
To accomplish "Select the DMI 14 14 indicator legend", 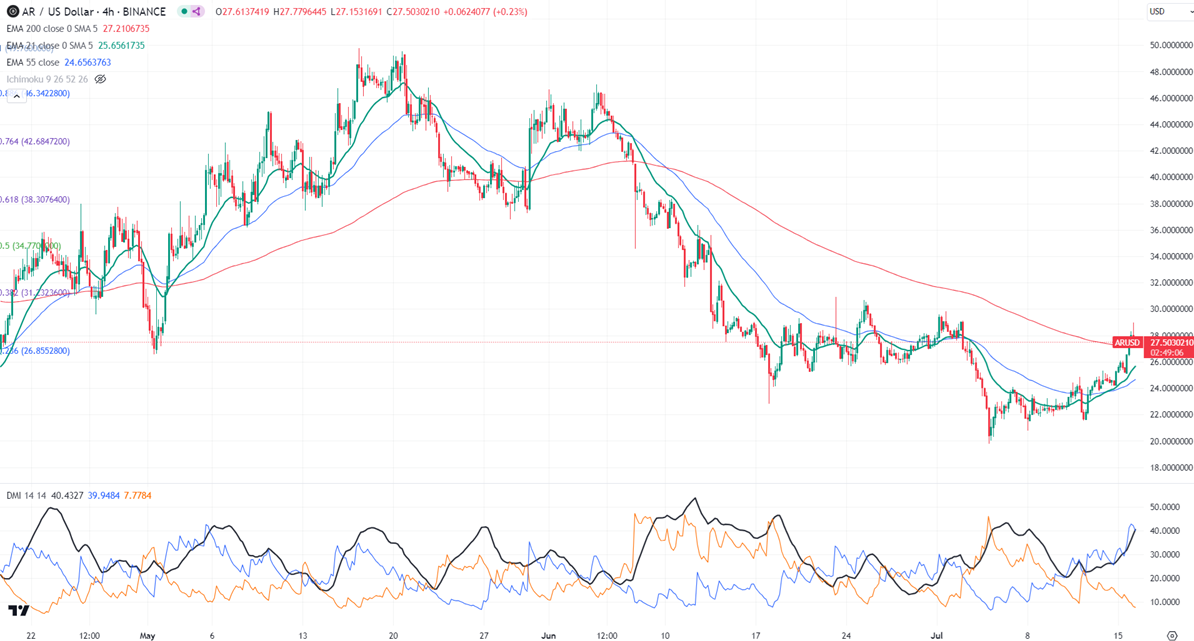I will tap(79, 496).
